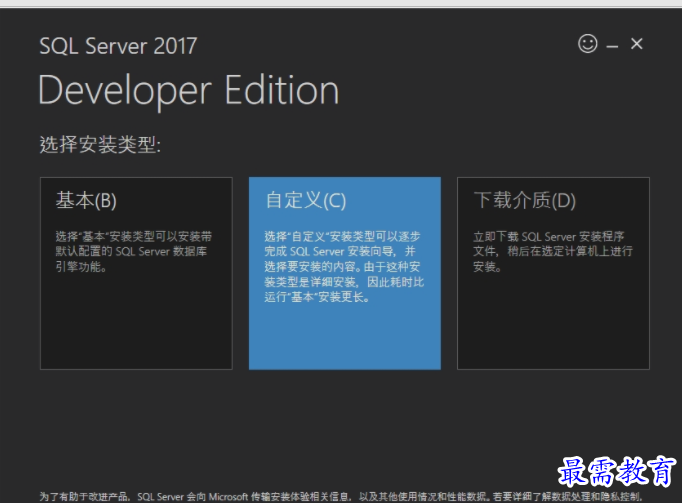
Task: Select the 基本(B) installation type tile
Action: point(136,273)
